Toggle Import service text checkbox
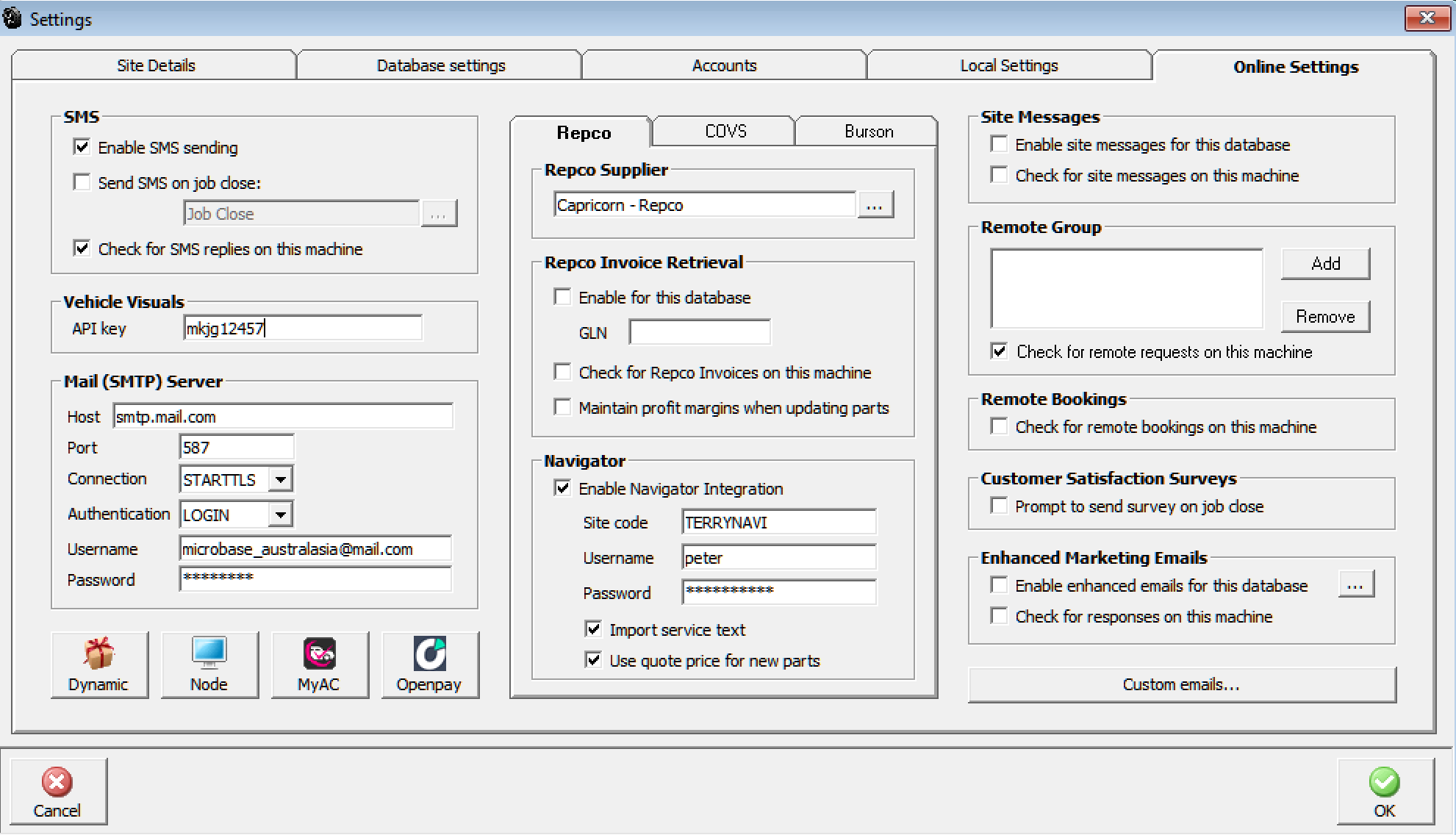1456x835 pixels. click(593, 629)
